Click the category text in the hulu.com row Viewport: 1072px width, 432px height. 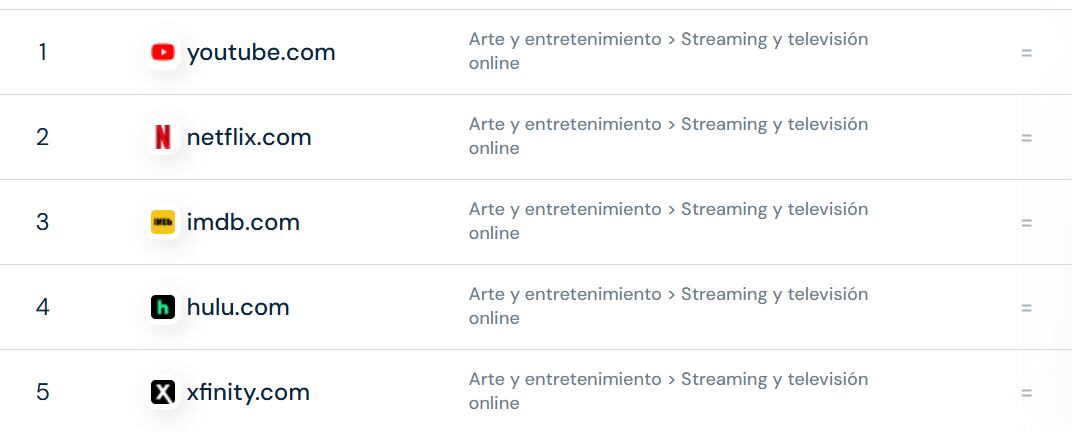click(x=668, y=306)
